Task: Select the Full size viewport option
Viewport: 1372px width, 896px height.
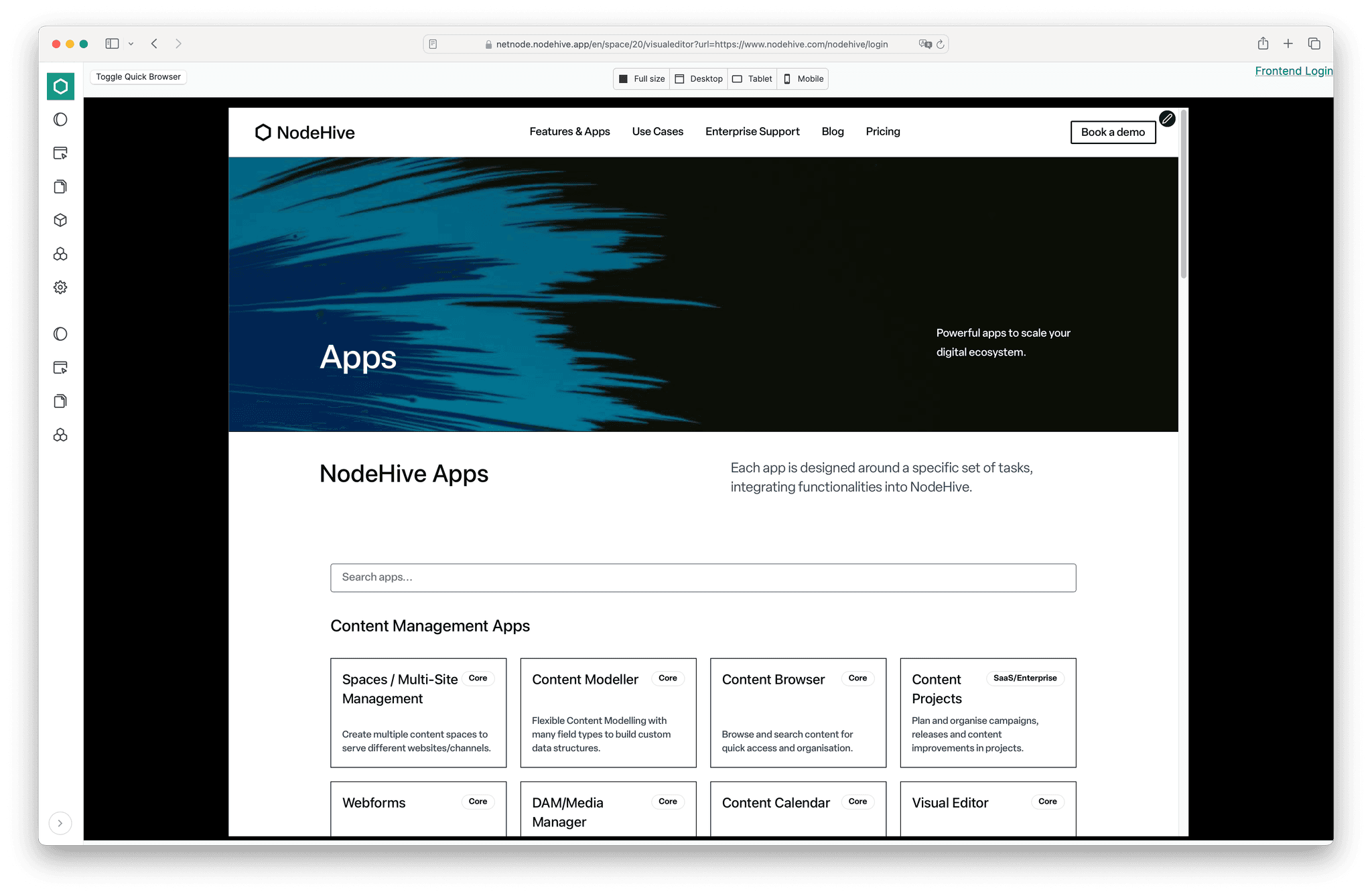Action: (x=642, y=79)
